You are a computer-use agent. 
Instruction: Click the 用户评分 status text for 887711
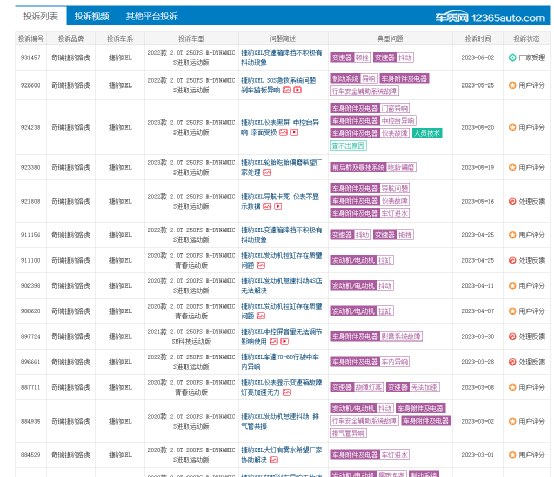[x=532, y=387]
